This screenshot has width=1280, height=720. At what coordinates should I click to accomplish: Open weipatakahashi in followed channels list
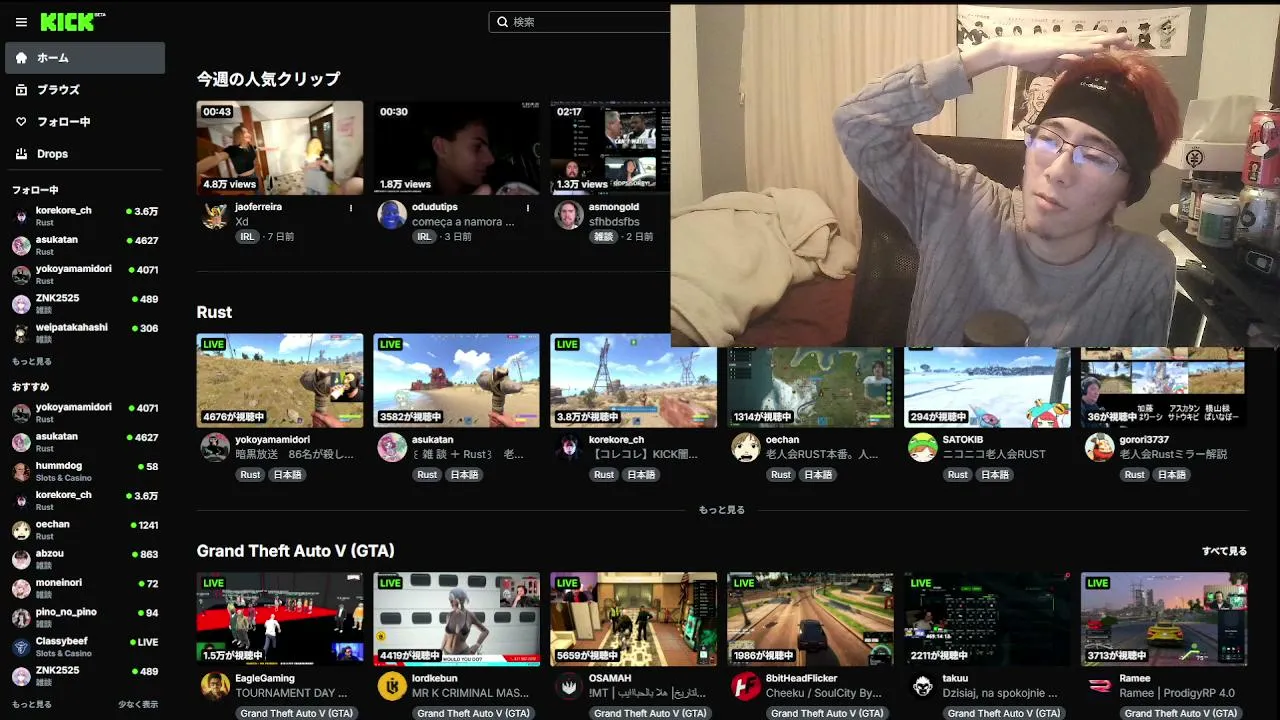[x=85, y=332]
